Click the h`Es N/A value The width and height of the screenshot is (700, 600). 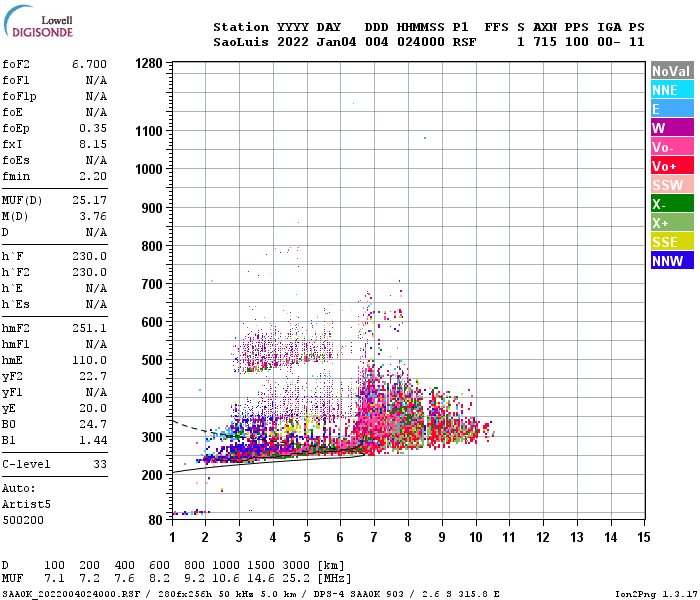click(96, 304)
